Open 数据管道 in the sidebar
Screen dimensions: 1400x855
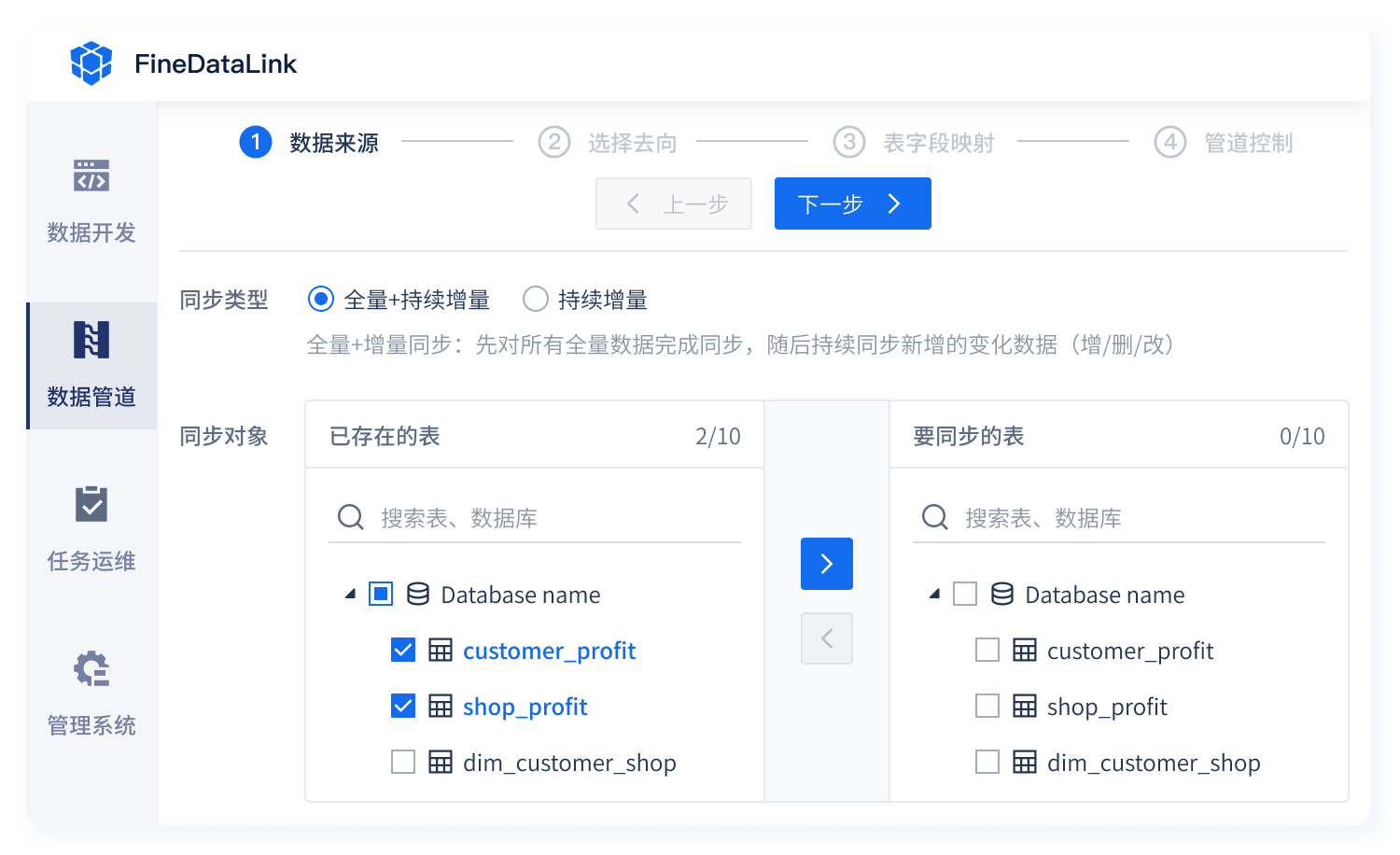click(x=91, y=365)
